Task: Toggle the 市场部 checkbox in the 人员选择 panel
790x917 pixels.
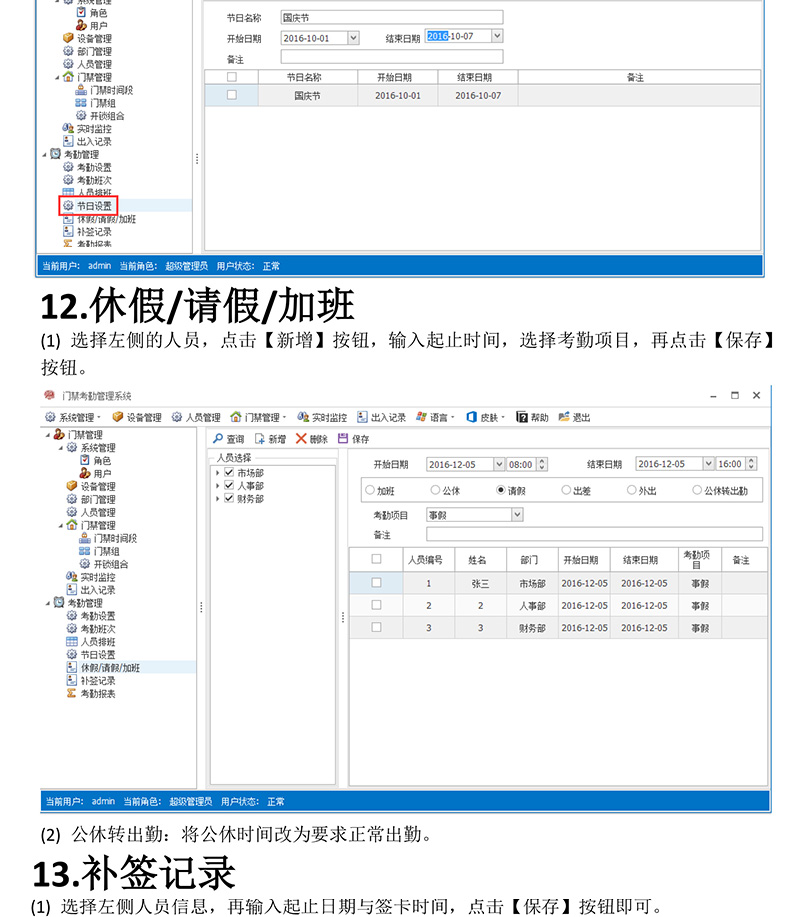Action: (229, 472)
